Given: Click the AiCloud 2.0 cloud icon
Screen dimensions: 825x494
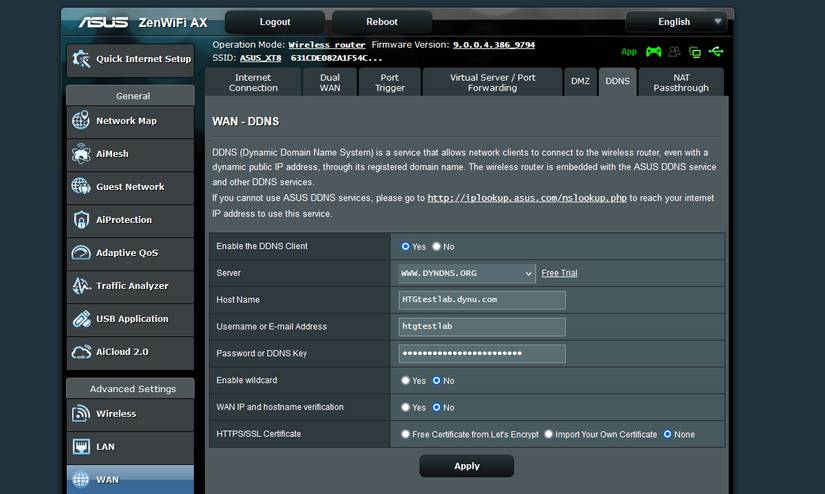Looking at the screenshot, I should [81, 351].
